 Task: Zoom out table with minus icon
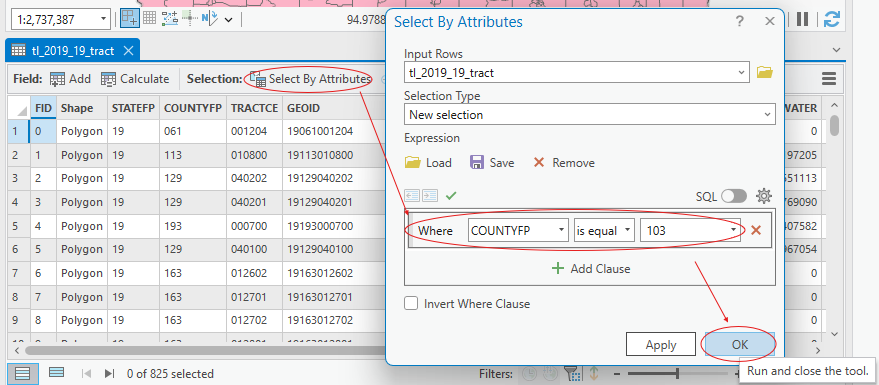click(617, 373)
